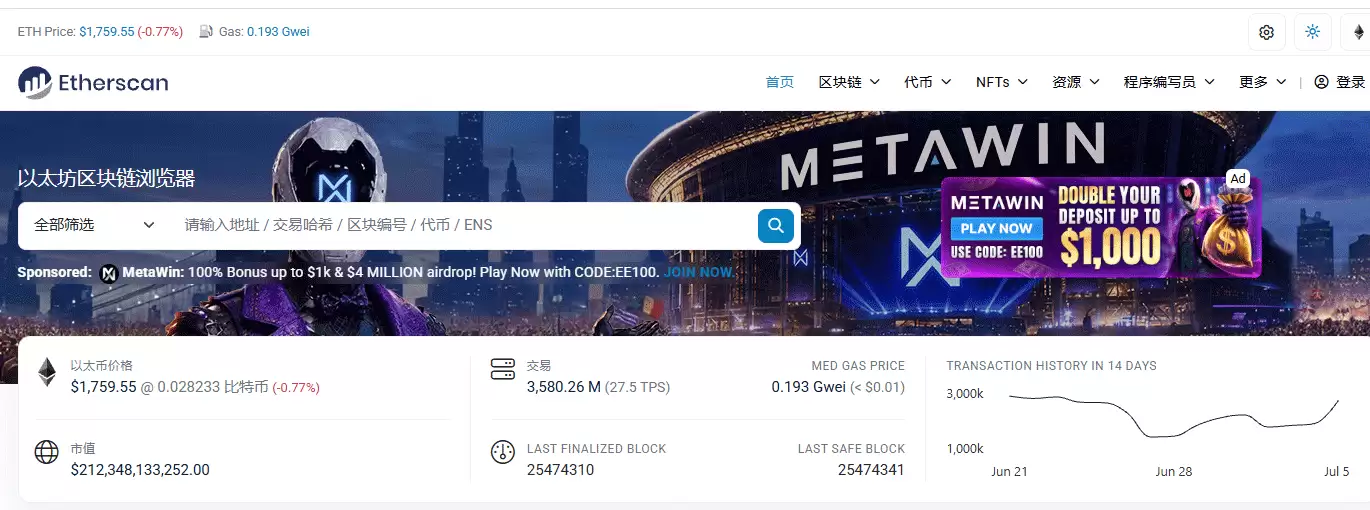Click the gas pump icon
Image resolution: width=1370 pixels, height=510 pixels.
206,32
